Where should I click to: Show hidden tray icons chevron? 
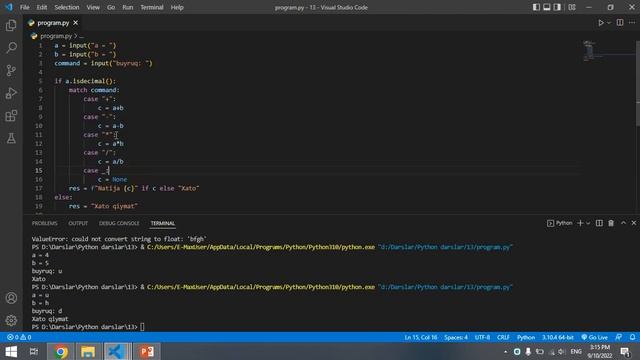505,351
